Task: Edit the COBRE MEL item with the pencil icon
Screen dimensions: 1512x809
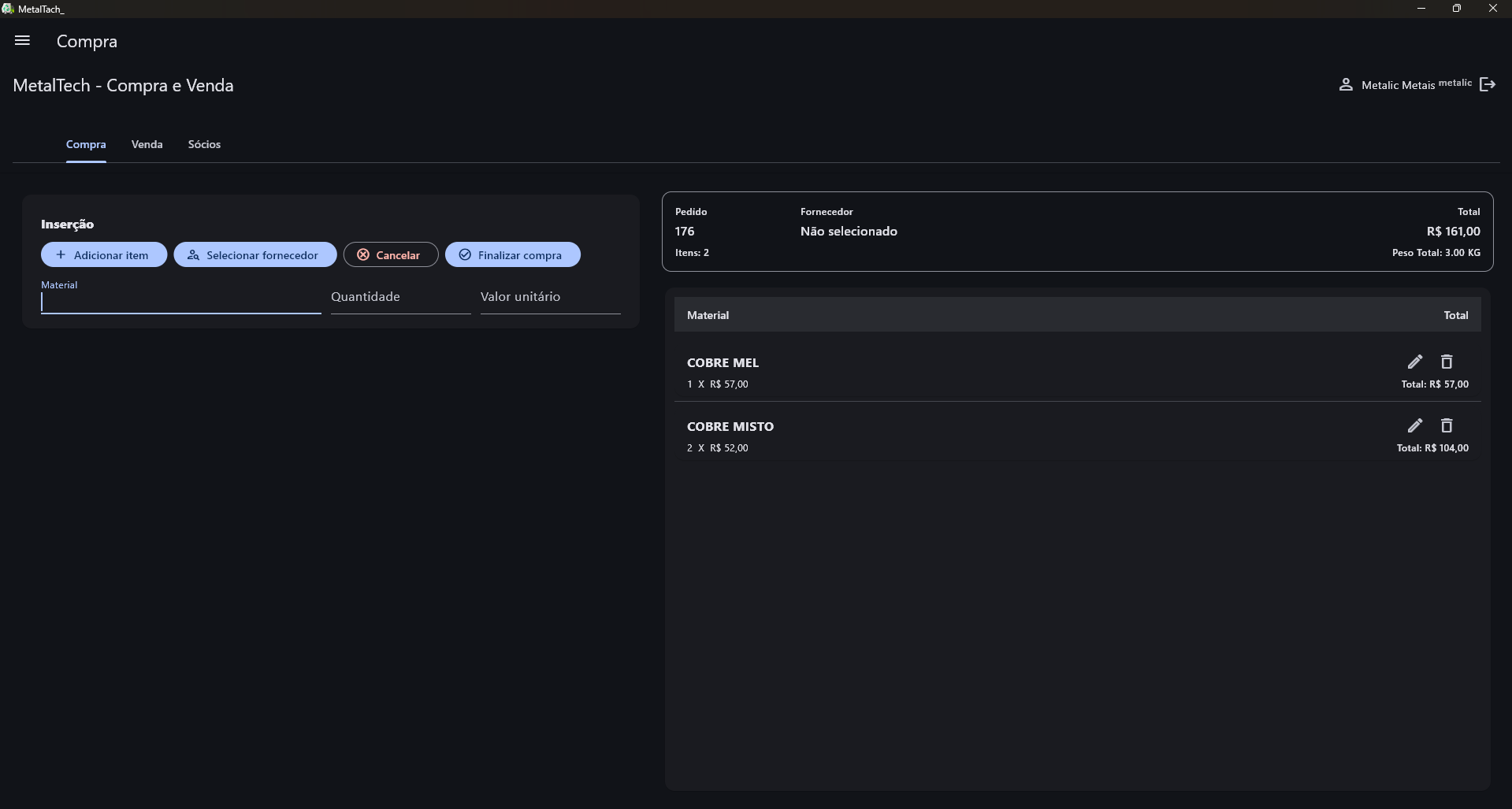Action: click(1415, 361)
